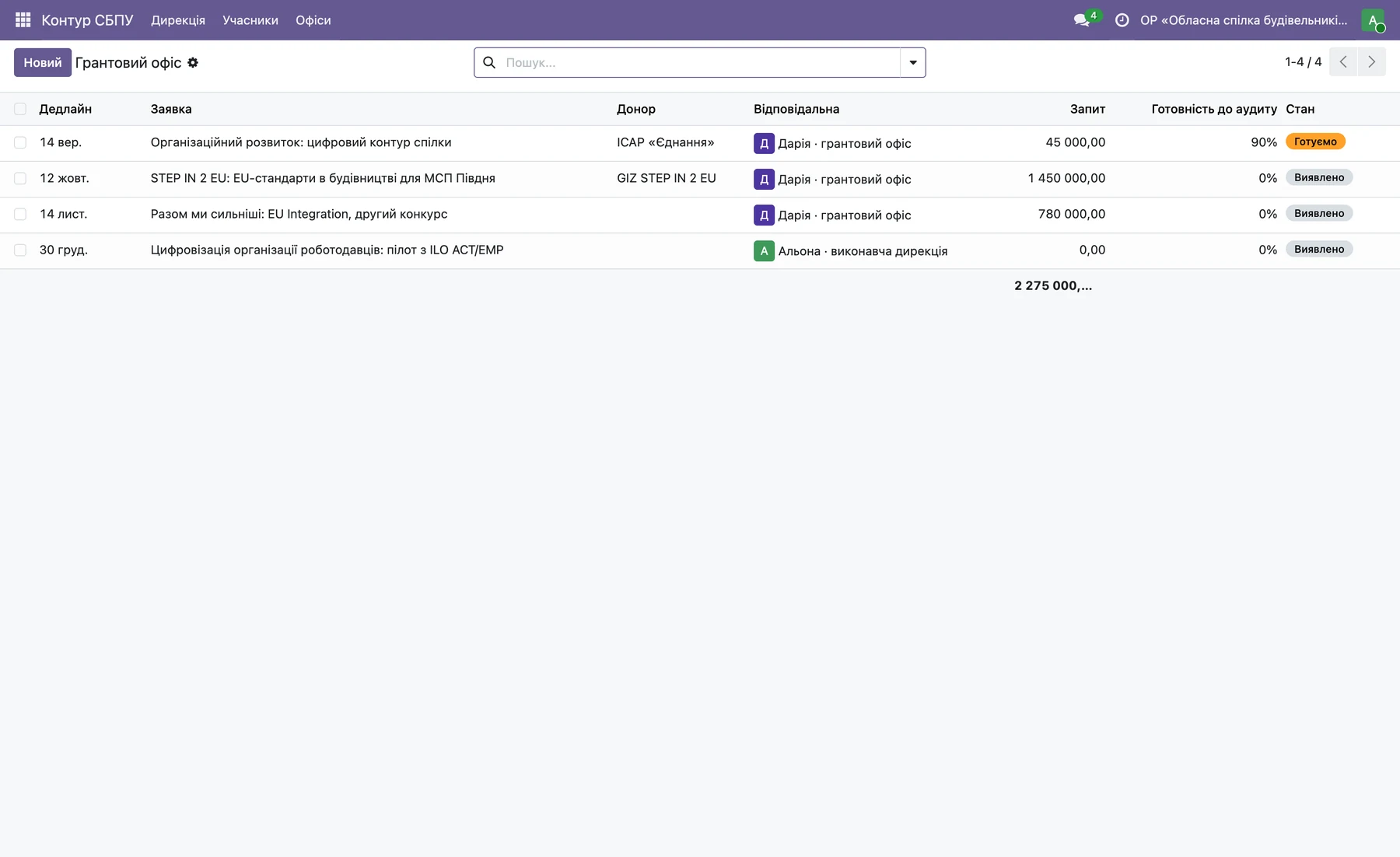Click the orange Готуємо status badge

pyautogui.click(x=1315, y=142)
